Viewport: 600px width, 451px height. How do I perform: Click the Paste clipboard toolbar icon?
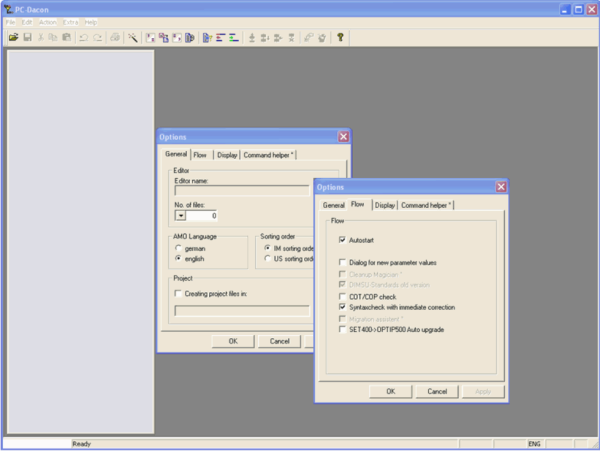coord(66,37)
